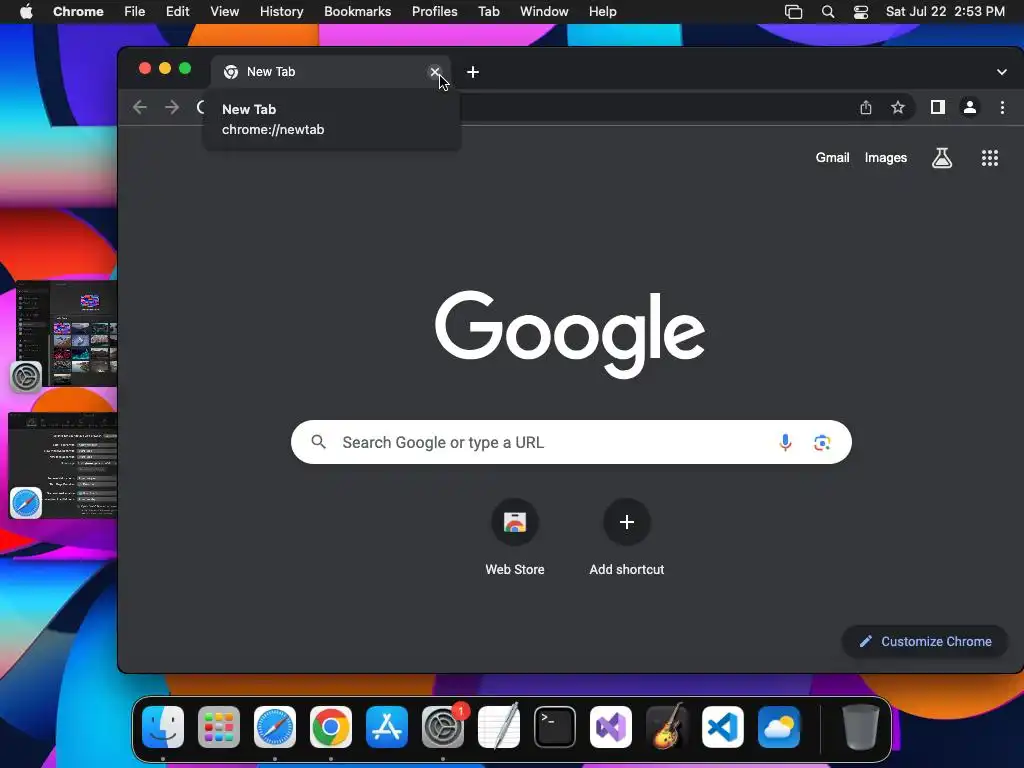Open Visual Studio from the Dock

point(611,727)
